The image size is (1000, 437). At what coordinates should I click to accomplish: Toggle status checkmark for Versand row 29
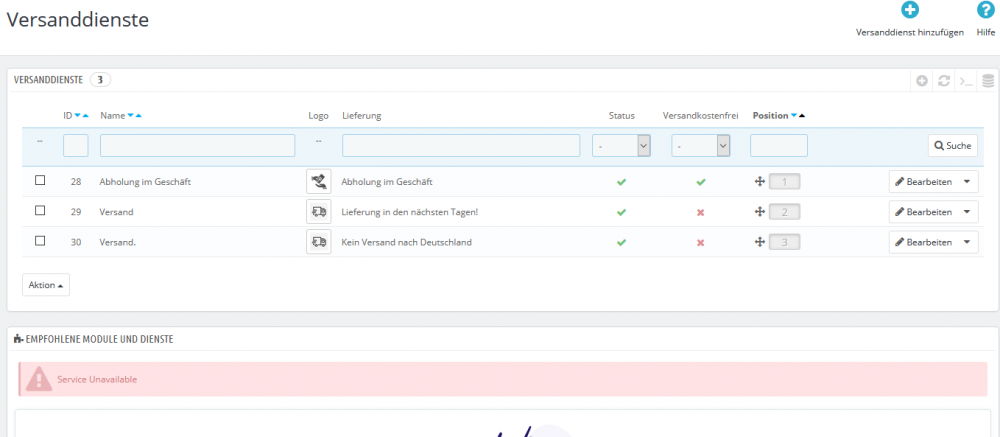[621, 212]
